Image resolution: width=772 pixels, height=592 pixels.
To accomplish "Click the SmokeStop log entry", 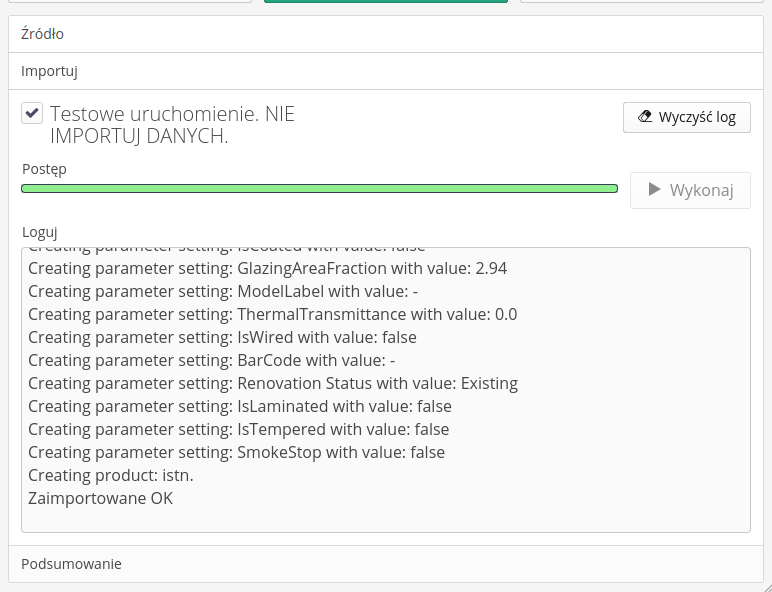I will [x=236, y=452].
